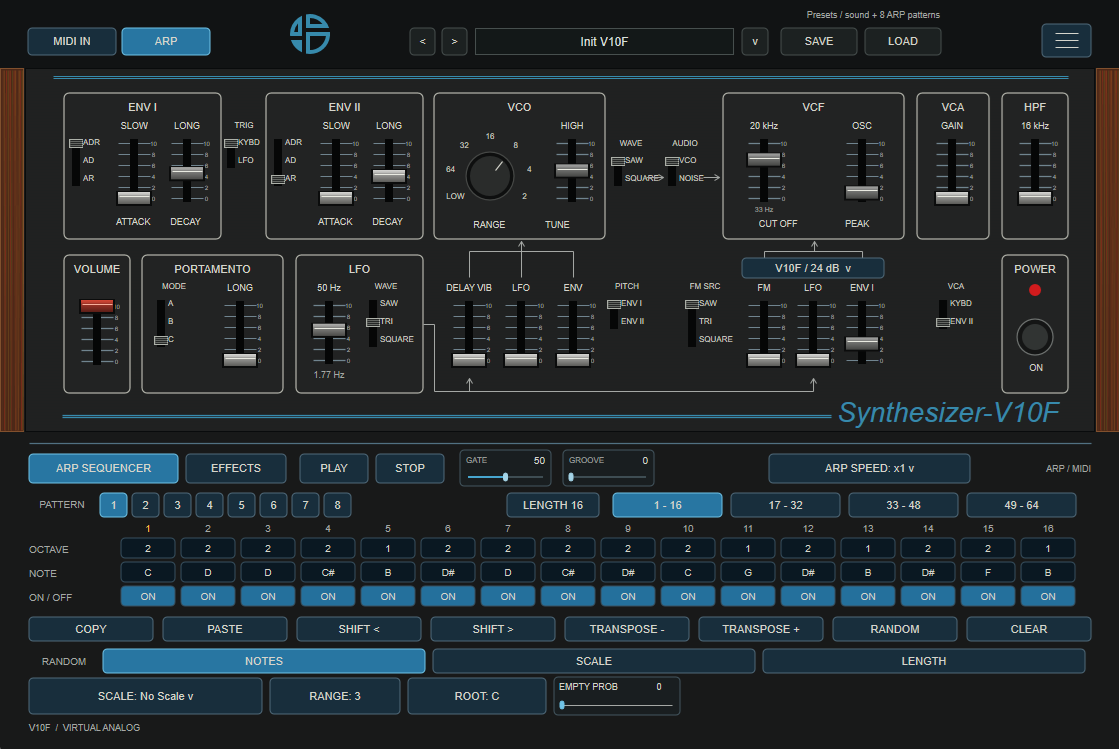Select random SCALE mode tab
Image resolution: width=1119 pixels, height=749 pixels.
[x=594, y=661]
